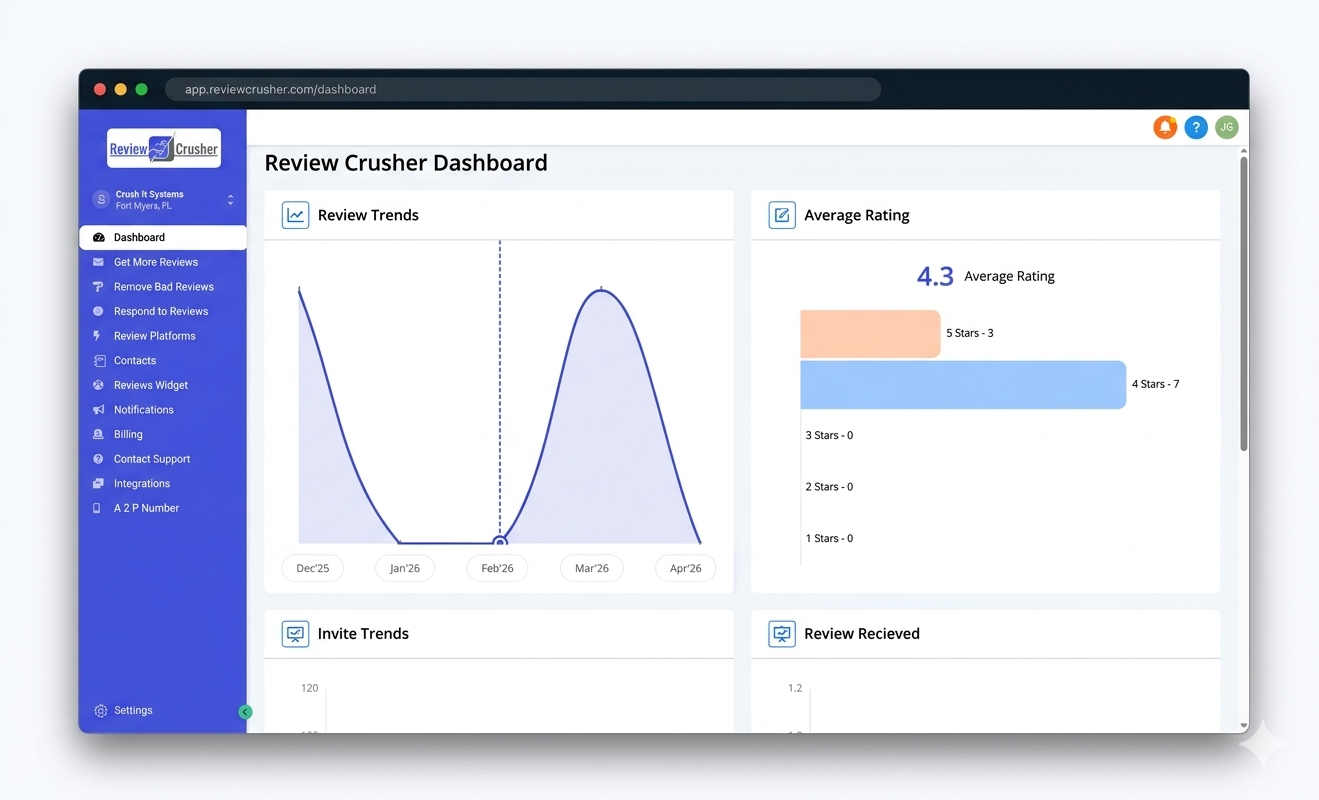Open Dashboard in the sidebar
Screen dimensions: 1319x800
163,238
